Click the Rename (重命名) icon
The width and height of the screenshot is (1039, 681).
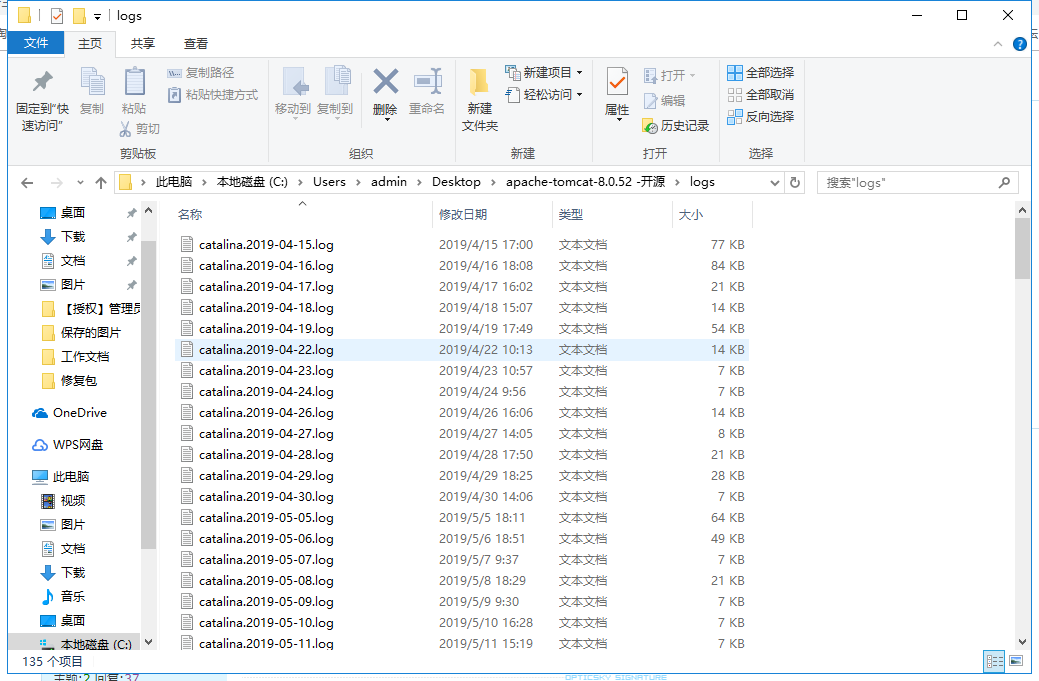[427, 82]
